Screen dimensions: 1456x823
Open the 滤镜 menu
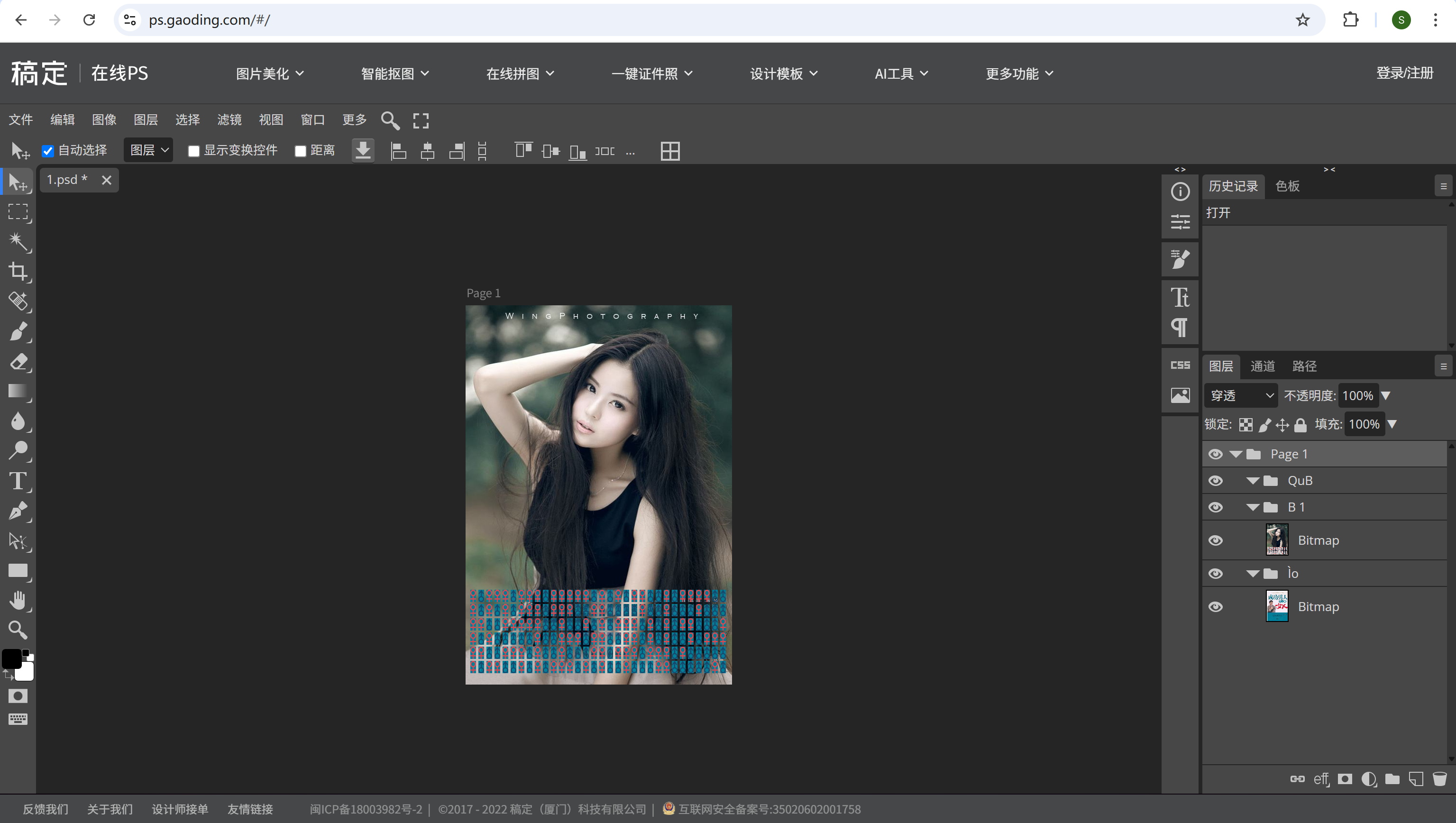point(229,120)
